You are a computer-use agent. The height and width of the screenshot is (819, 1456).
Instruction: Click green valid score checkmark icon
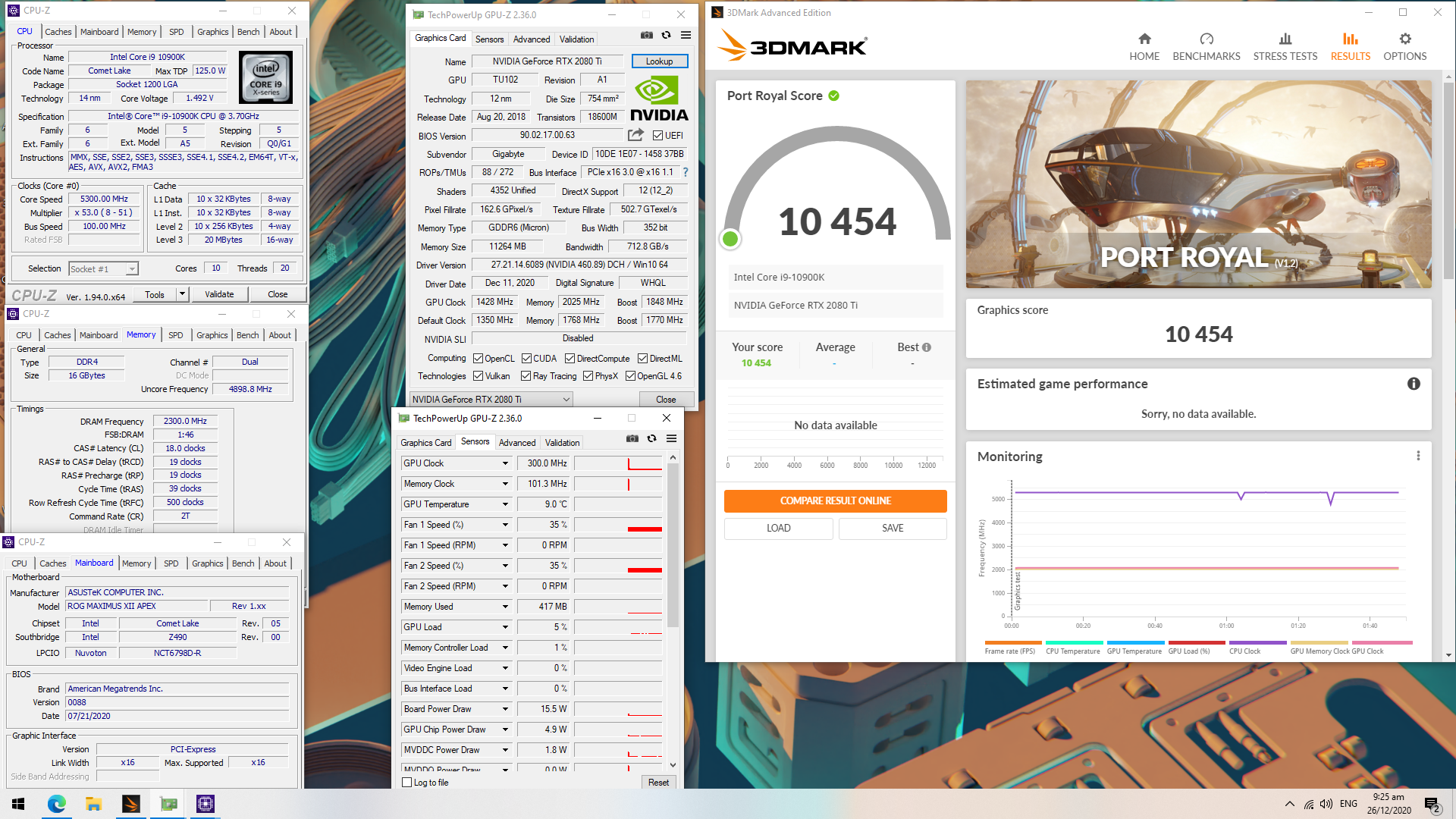833,96
